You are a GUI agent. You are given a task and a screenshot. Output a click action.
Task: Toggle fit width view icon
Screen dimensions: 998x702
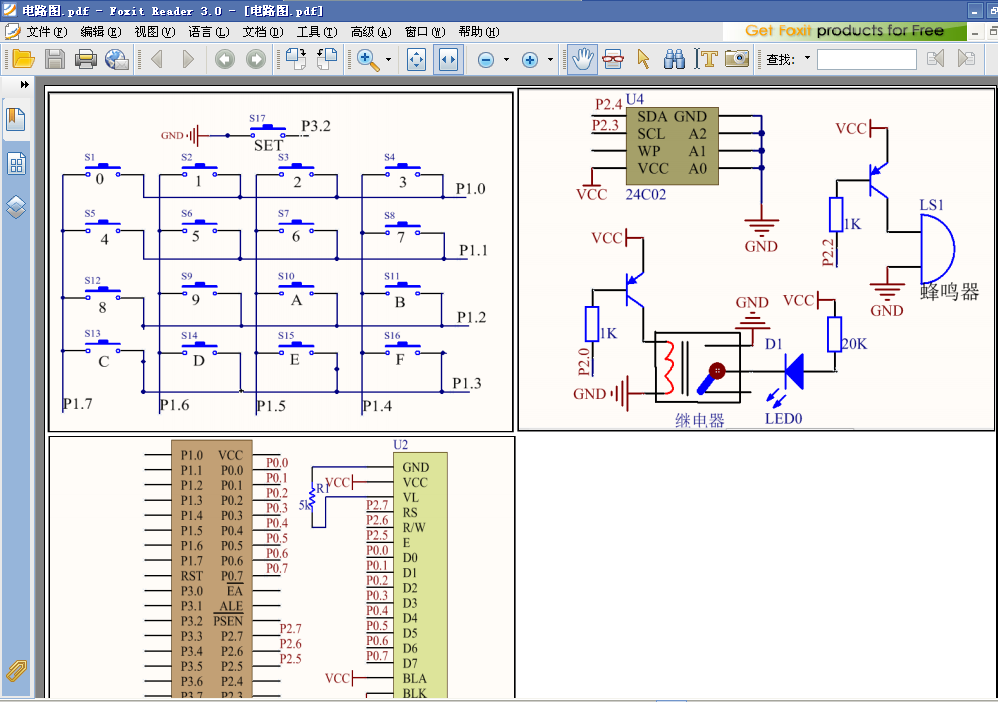449,59
